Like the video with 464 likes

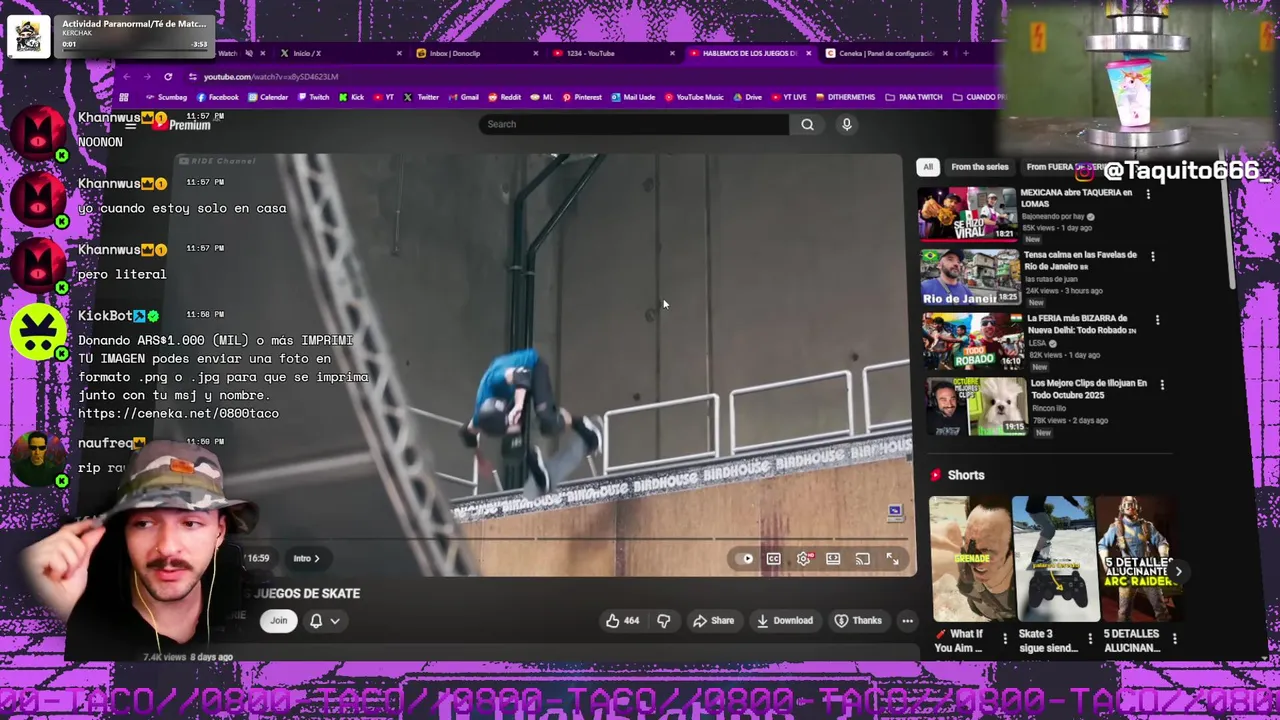[x=622, y=620]
